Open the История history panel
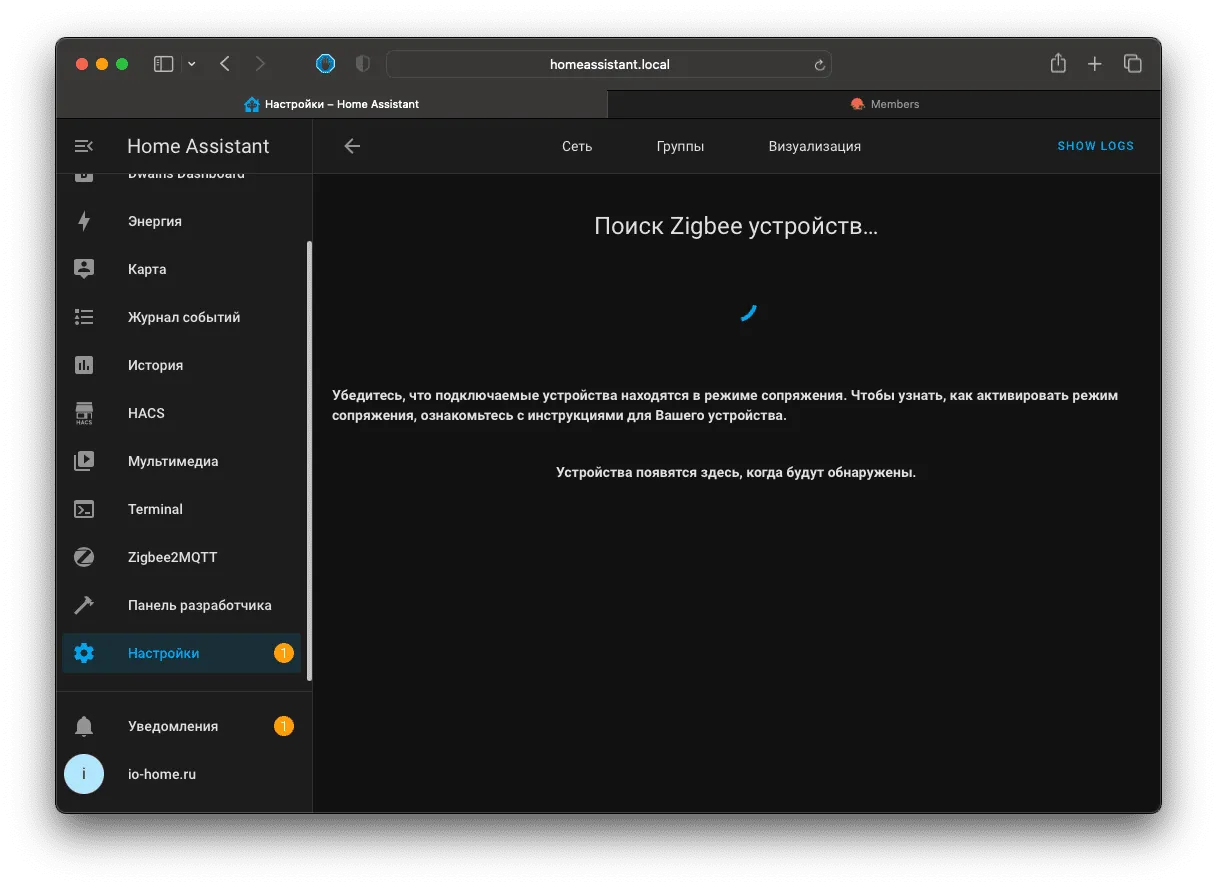Viewport: 1217px width, 887px height. [181, 365]
